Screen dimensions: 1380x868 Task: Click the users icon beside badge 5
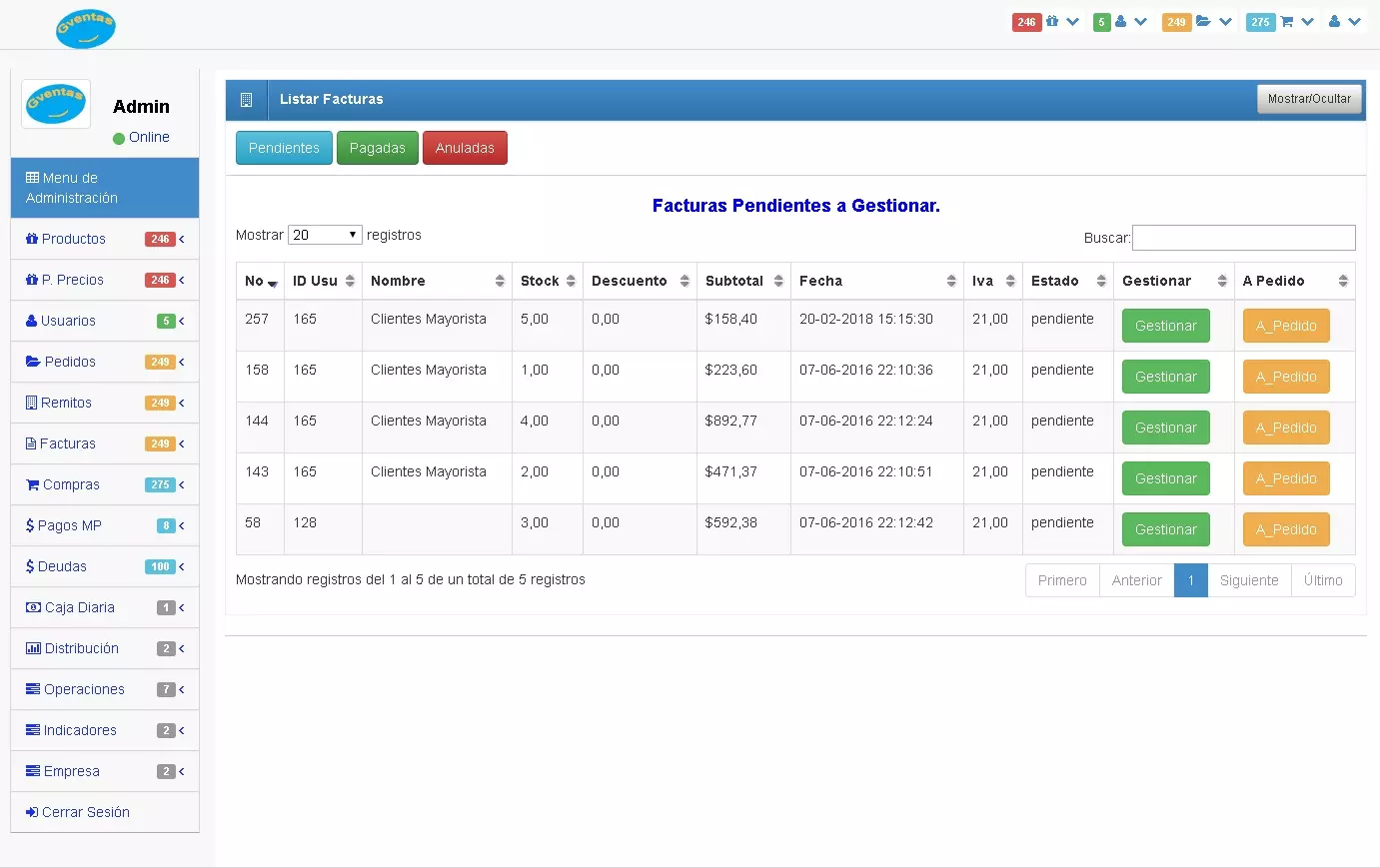pos(1120,21)
